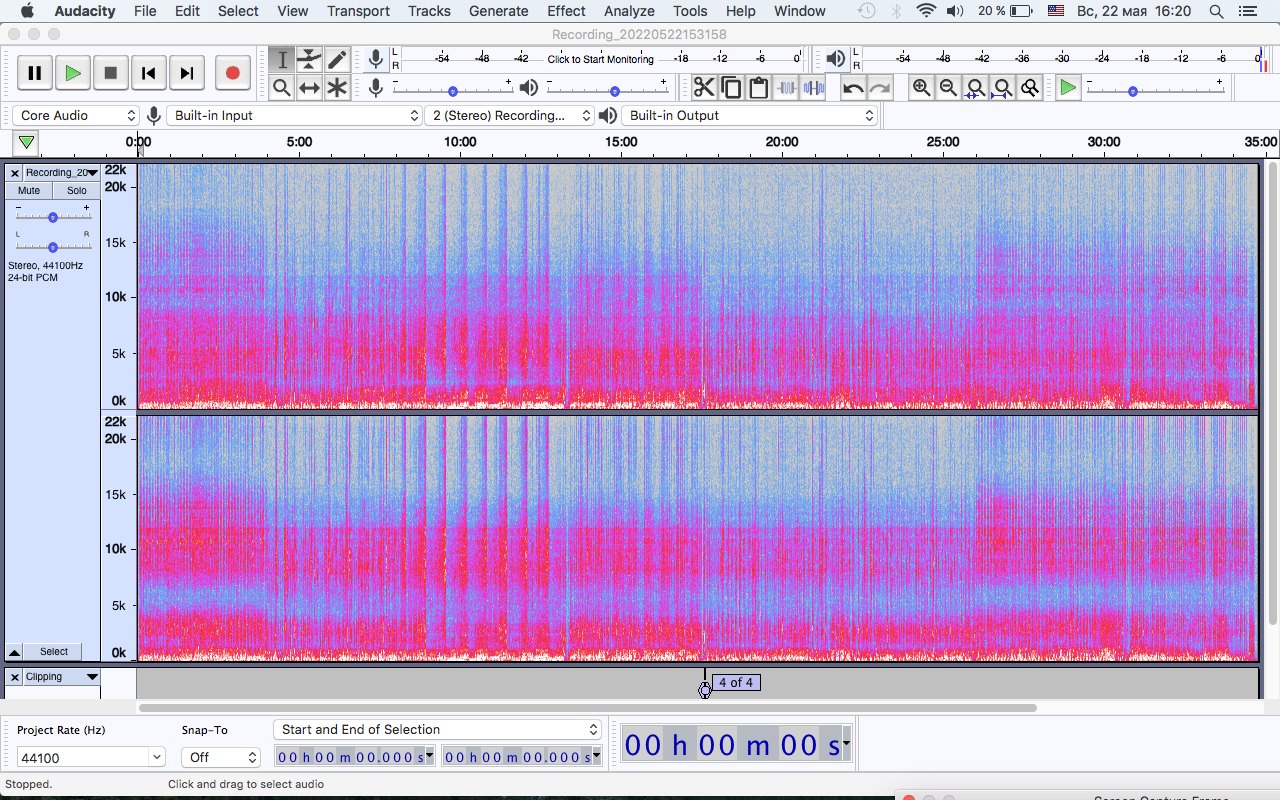Select the Envelope tool

click(x=309, y=60)
